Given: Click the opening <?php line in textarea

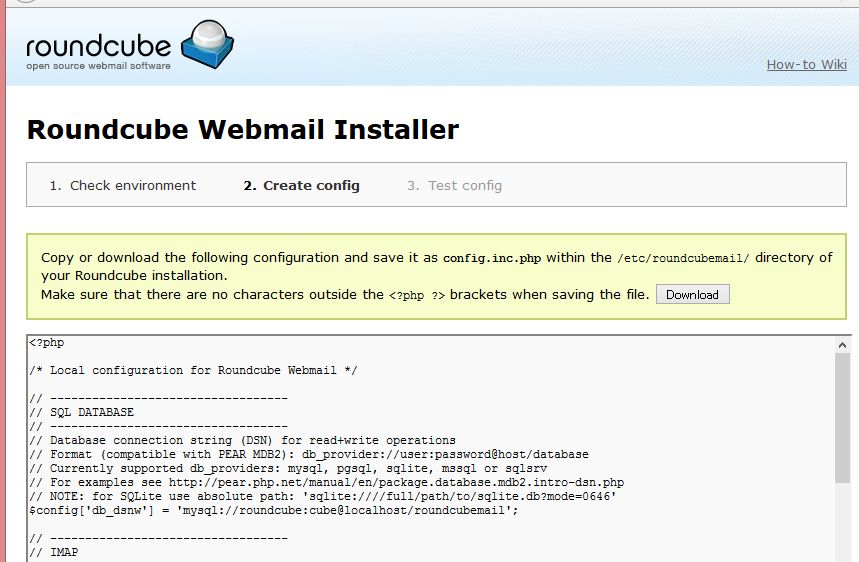Looking at the screenshot, I should coord(47,343).
